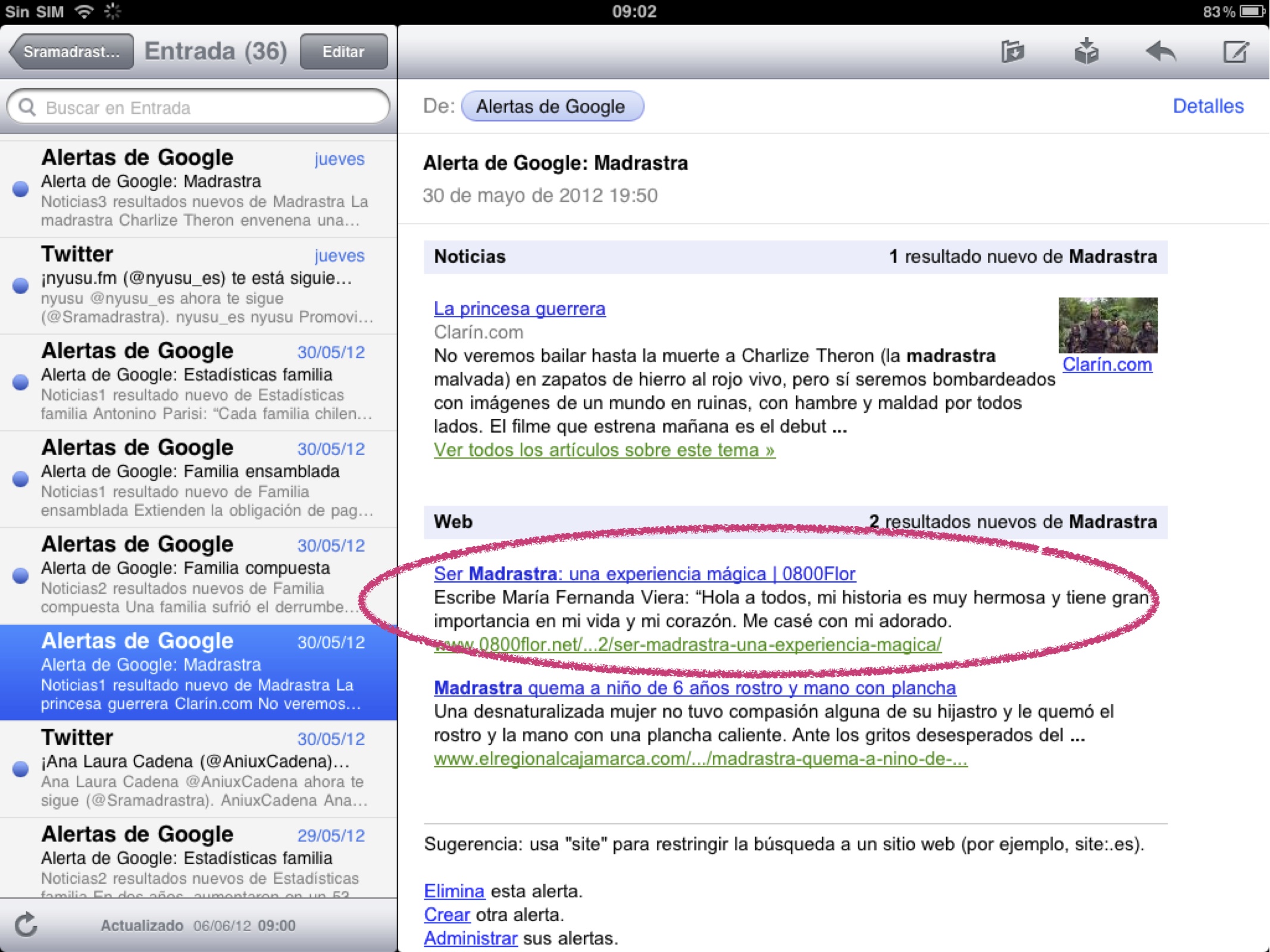1270x952 pixels.
Task: Open the Twitter email from Ana Laura Cadena
Action: click(x=198, y=769)
